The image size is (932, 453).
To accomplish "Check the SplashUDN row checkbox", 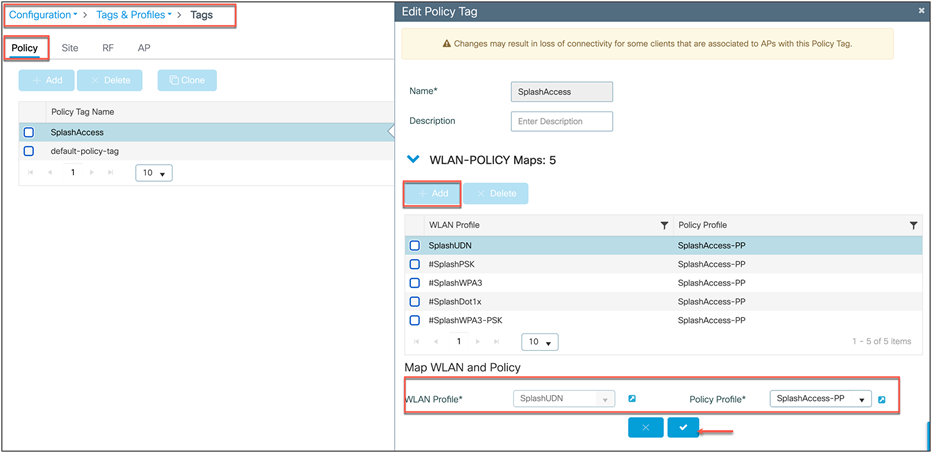I will click(x=415, y=246).
